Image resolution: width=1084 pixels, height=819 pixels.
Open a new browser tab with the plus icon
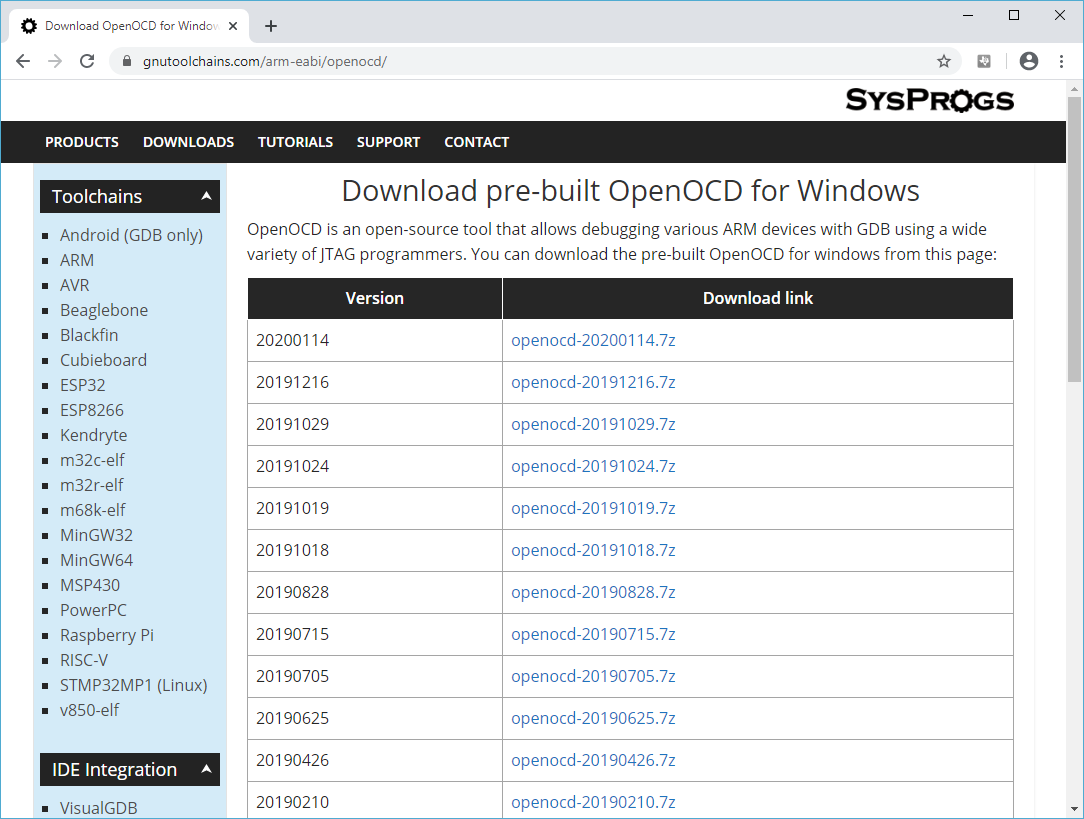pyautogui.click(x=270, y=26)
